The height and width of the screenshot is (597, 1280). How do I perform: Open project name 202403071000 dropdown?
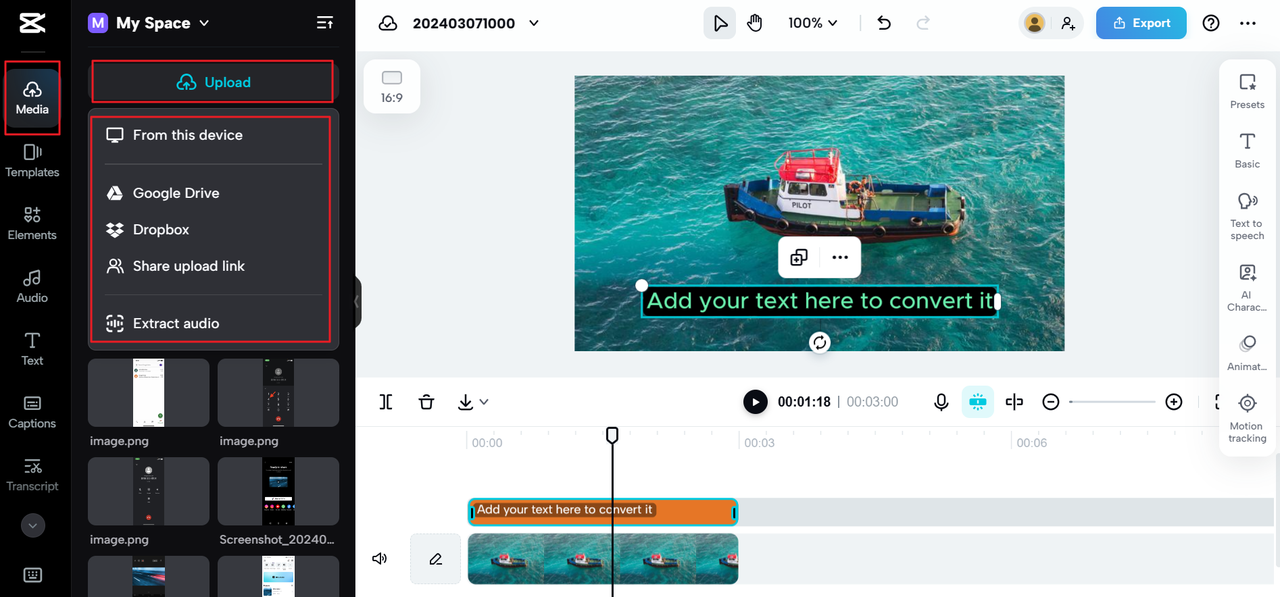[475, 23]
